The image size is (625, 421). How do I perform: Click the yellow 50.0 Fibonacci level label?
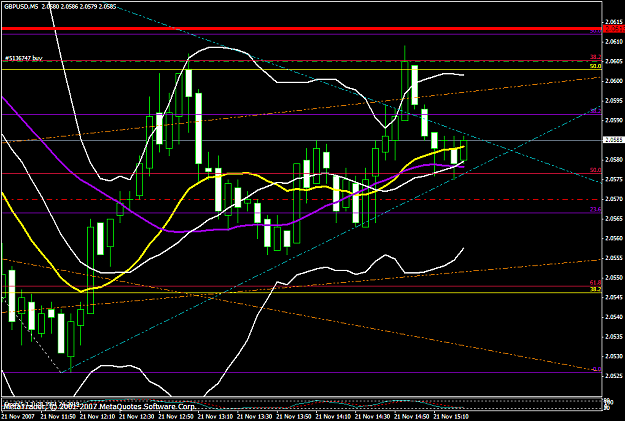point(595,66)
